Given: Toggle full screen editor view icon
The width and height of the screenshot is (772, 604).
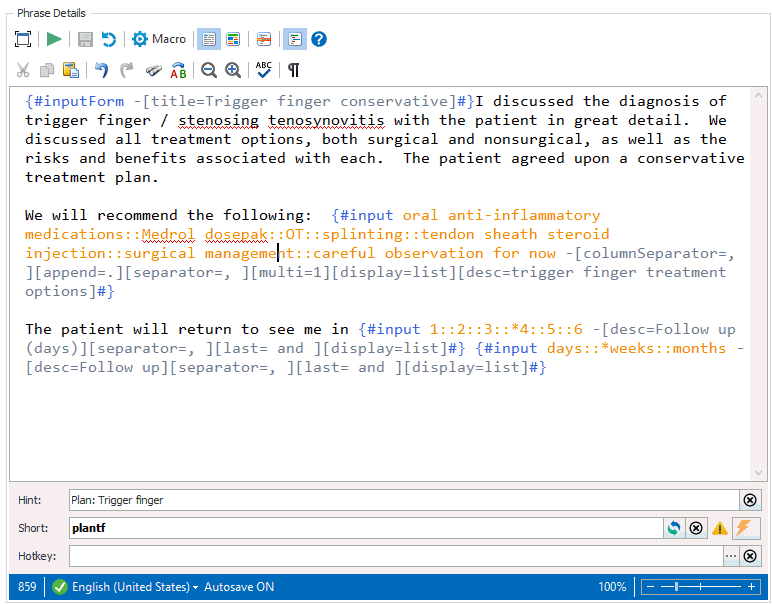Looking at the screenshot, I should coord(23,39).
